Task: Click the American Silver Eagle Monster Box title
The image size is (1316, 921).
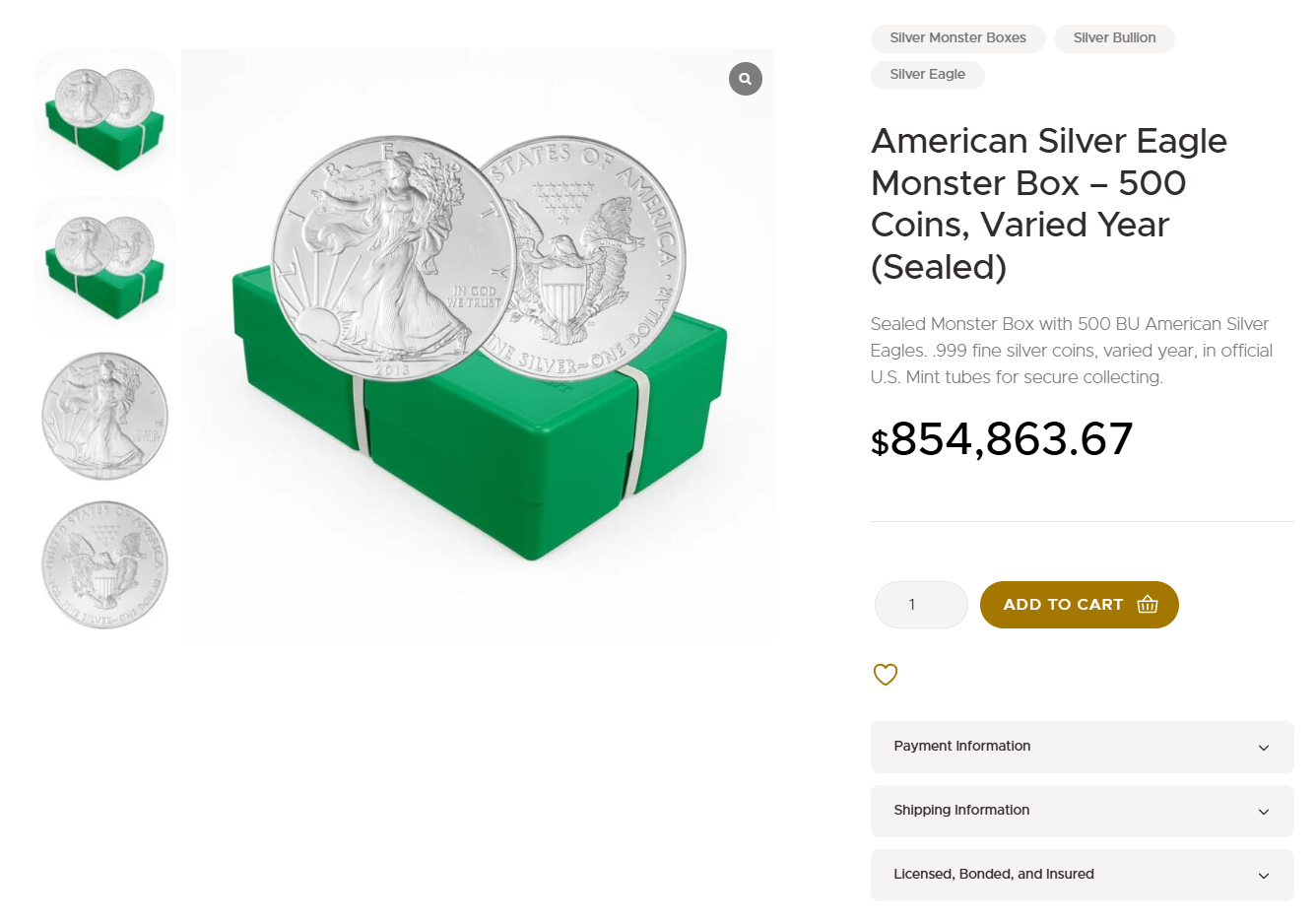Action: pyautogui.click(x=1048, y=204)
